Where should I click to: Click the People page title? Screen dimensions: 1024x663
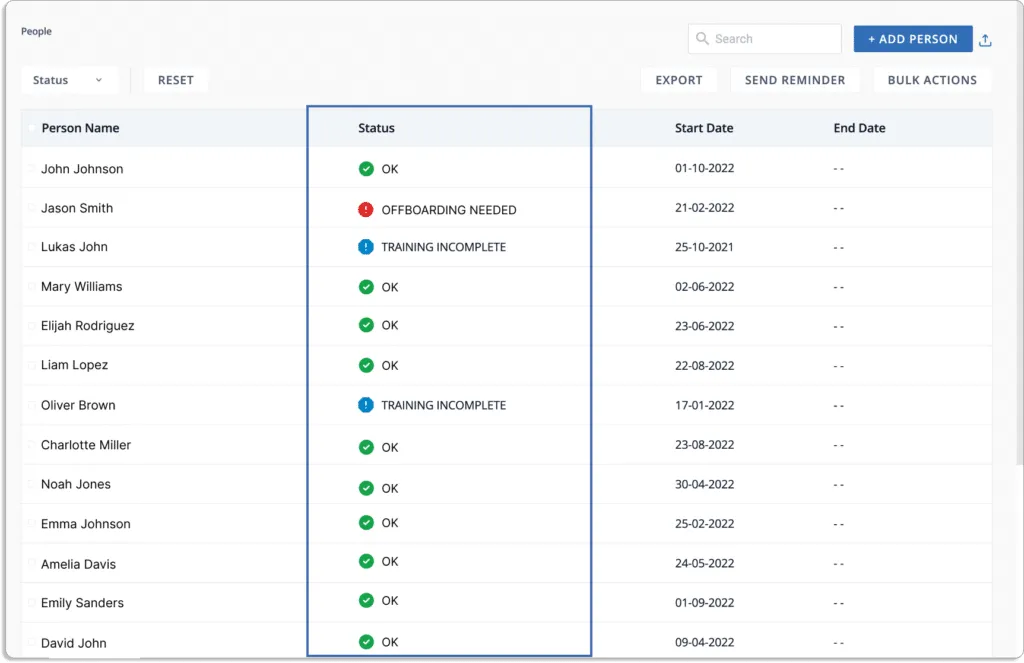pyautogui.click(x=36, y=31)
